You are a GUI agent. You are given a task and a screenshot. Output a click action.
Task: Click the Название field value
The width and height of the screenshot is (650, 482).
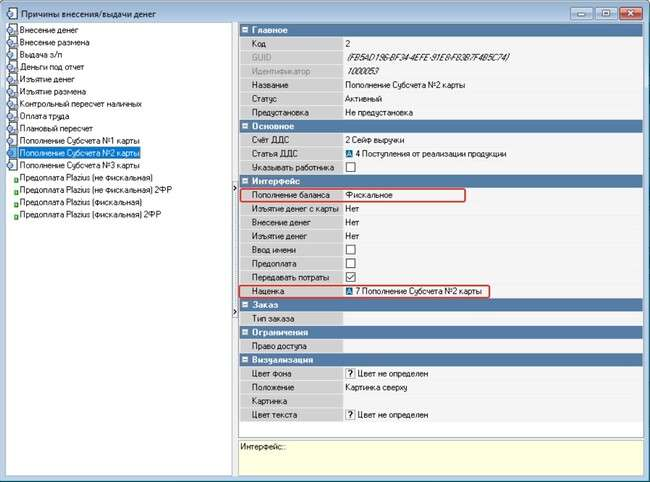[410, 85]
